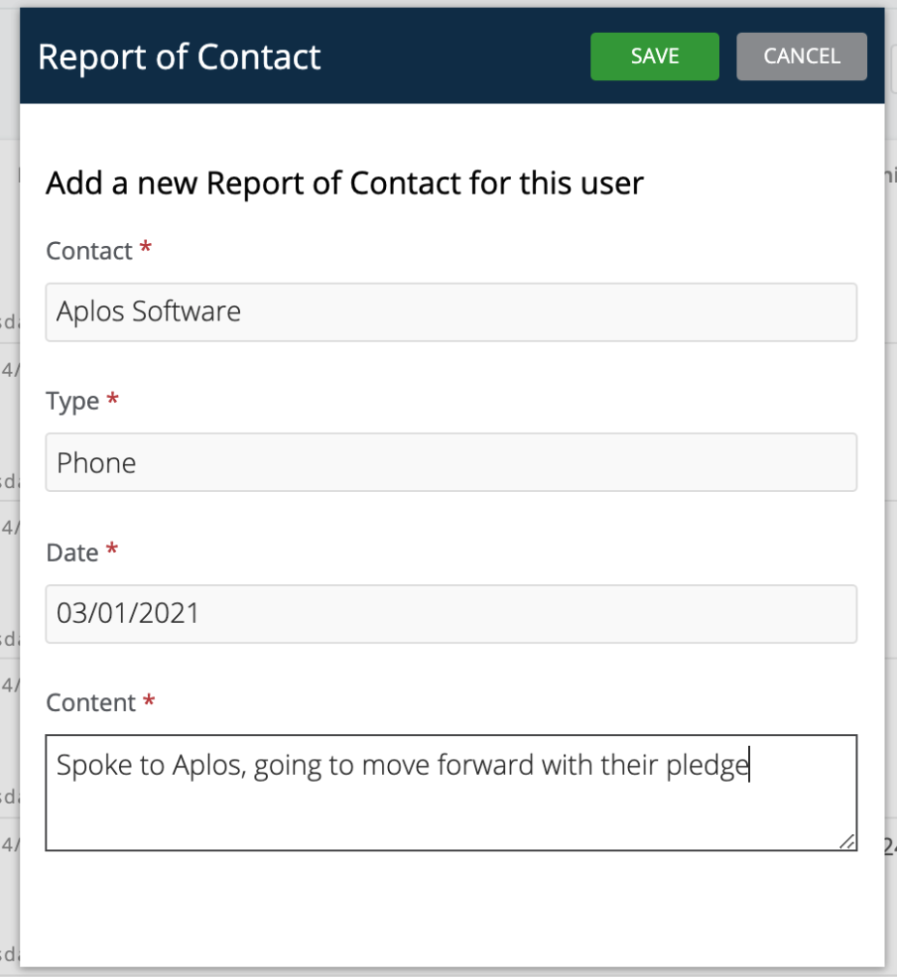Click the green SAVE button

point(655,57)
